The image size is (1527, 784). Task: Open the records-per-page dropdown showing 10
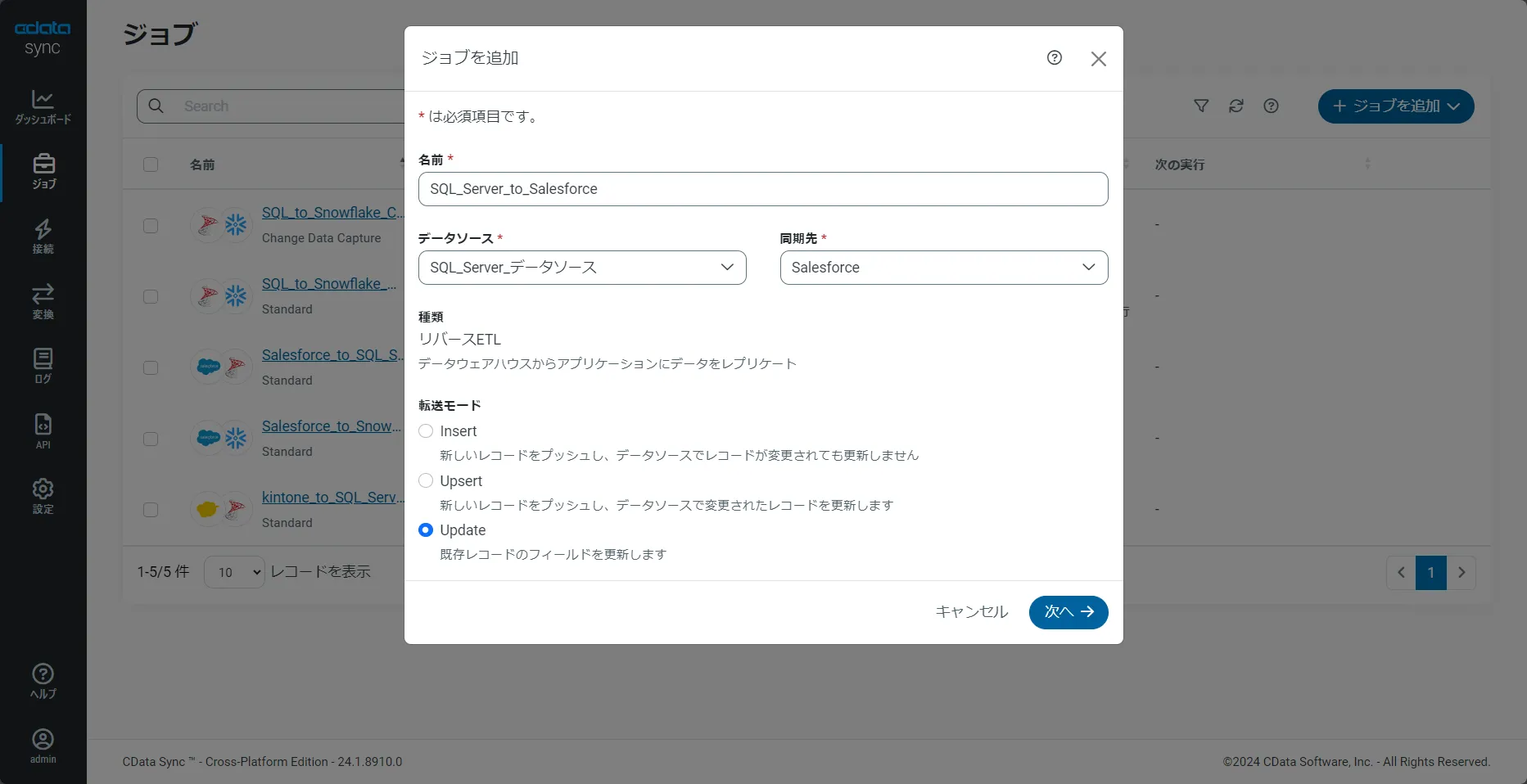[233, 572]
